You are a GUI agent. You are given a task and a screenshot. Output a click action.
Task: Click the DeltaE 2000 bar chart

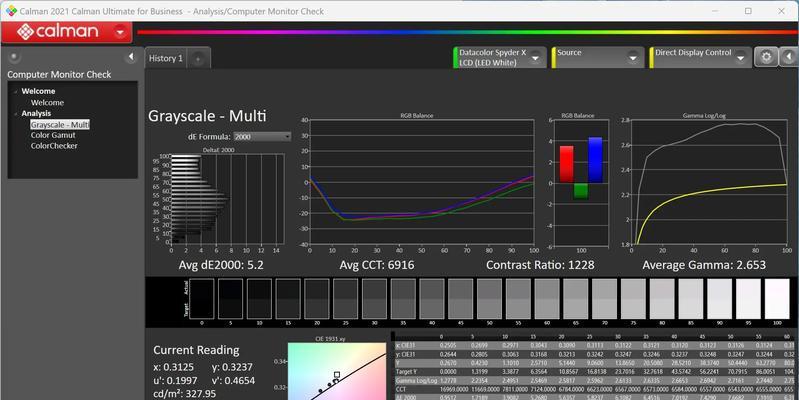click(x=227, y=199)
